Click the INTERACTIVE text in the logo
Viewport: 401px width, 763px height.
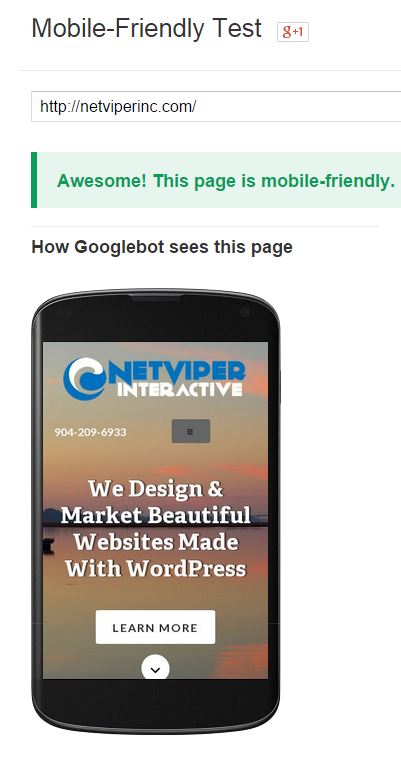pyautogui.click(x=180, y=390)
